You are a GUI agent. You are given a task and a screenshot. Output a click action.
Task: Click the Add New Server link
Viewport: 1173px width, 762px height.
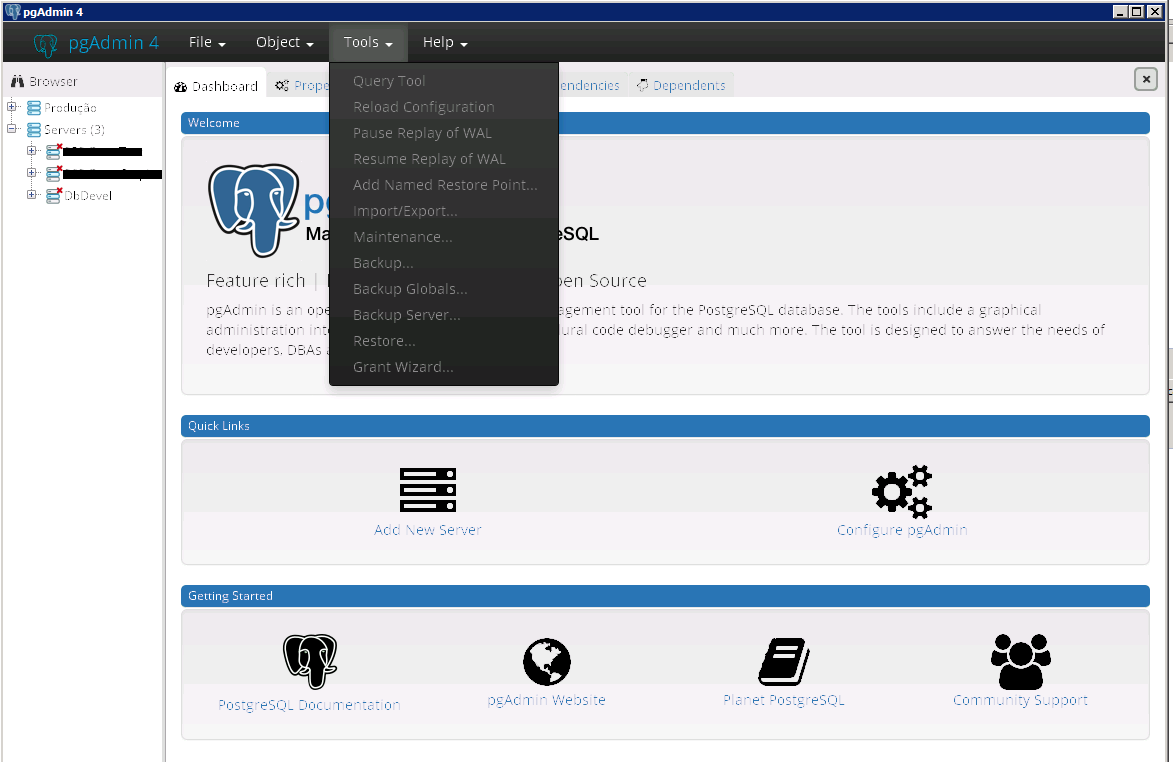[427, 530]
